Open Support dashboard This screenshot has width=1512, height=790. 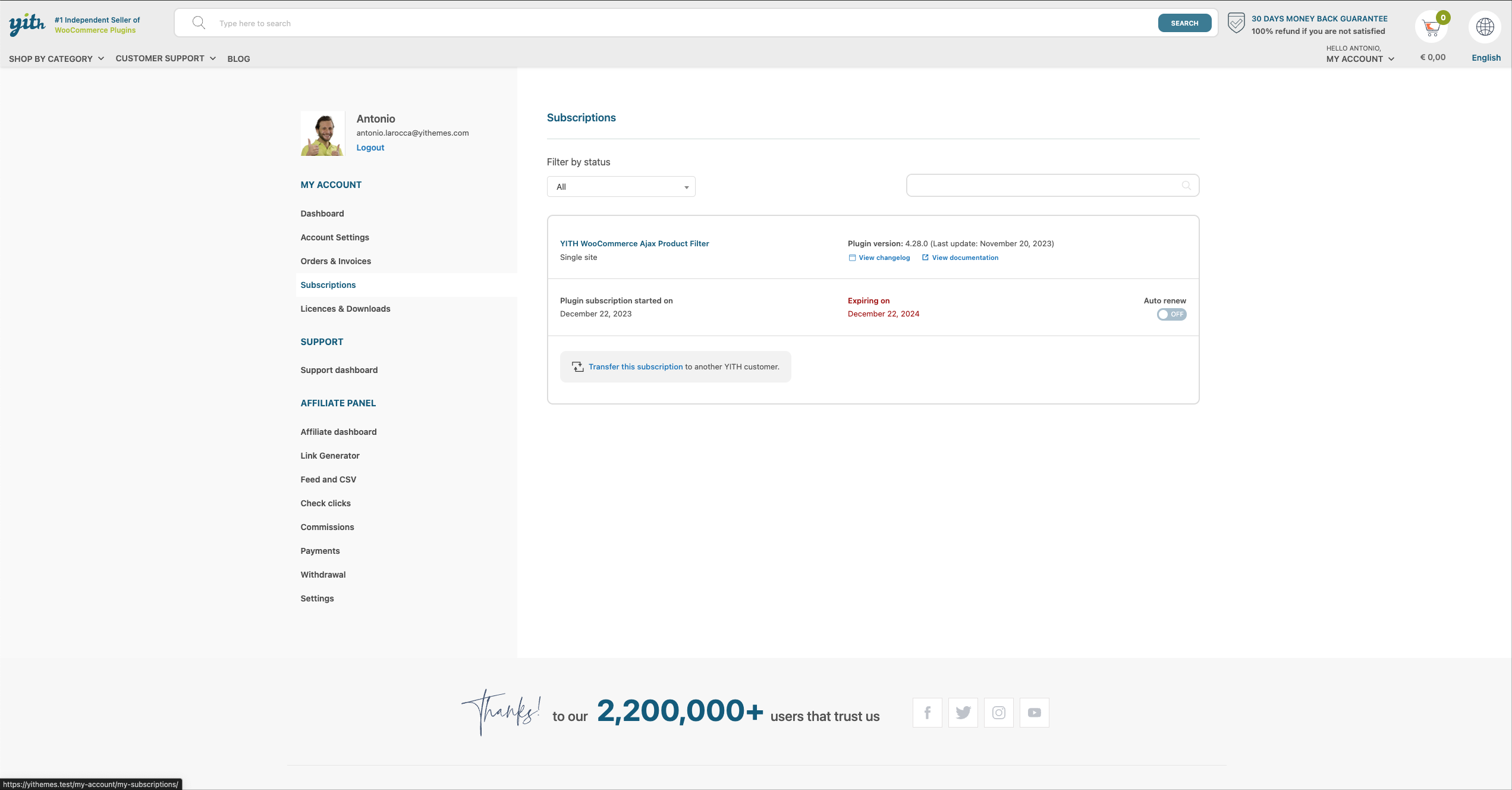(x=339, y=370)
